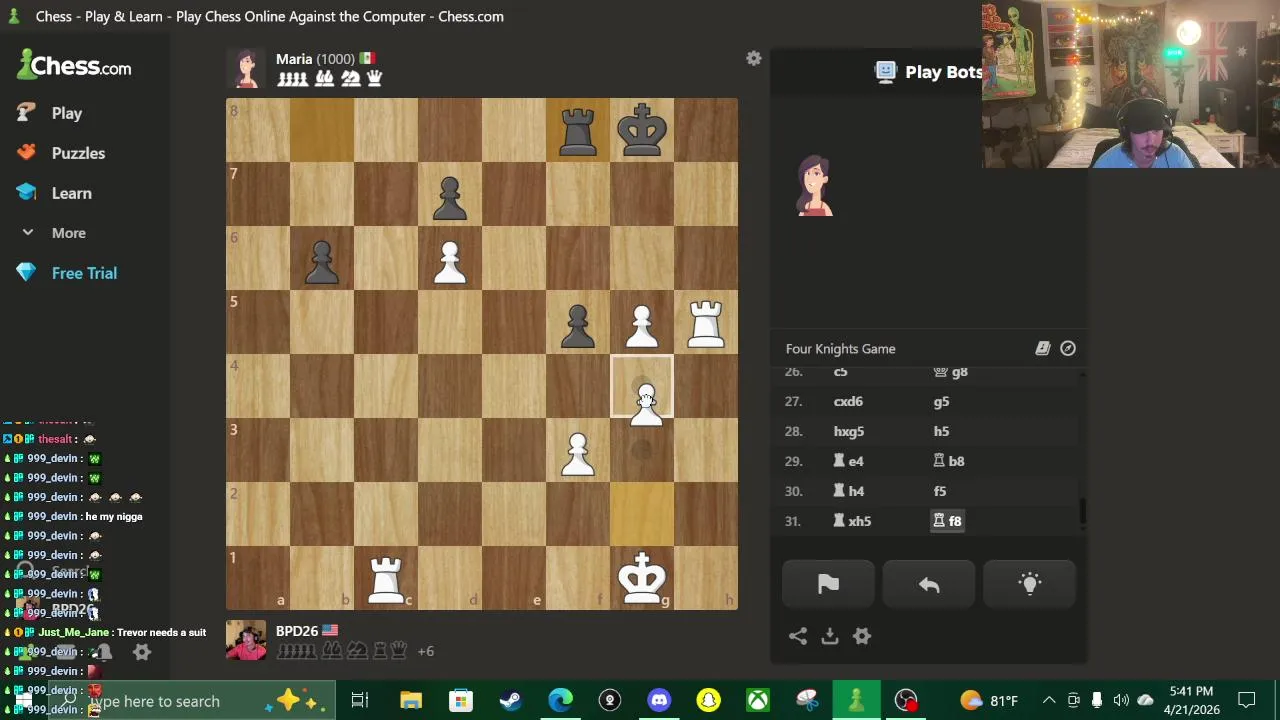Select the Four Knights Game opening label

click(840, 349)
